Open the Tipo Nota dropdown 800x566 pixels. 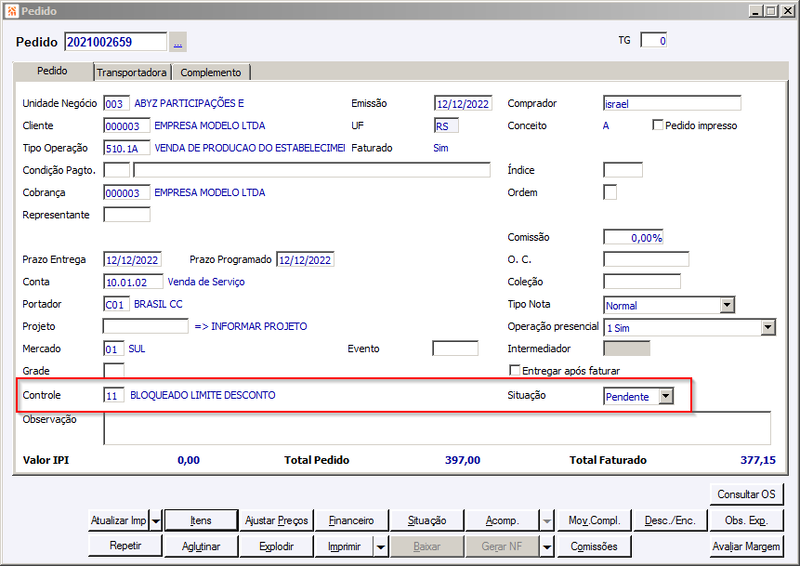pyautogui.click(x=727, y=305)
